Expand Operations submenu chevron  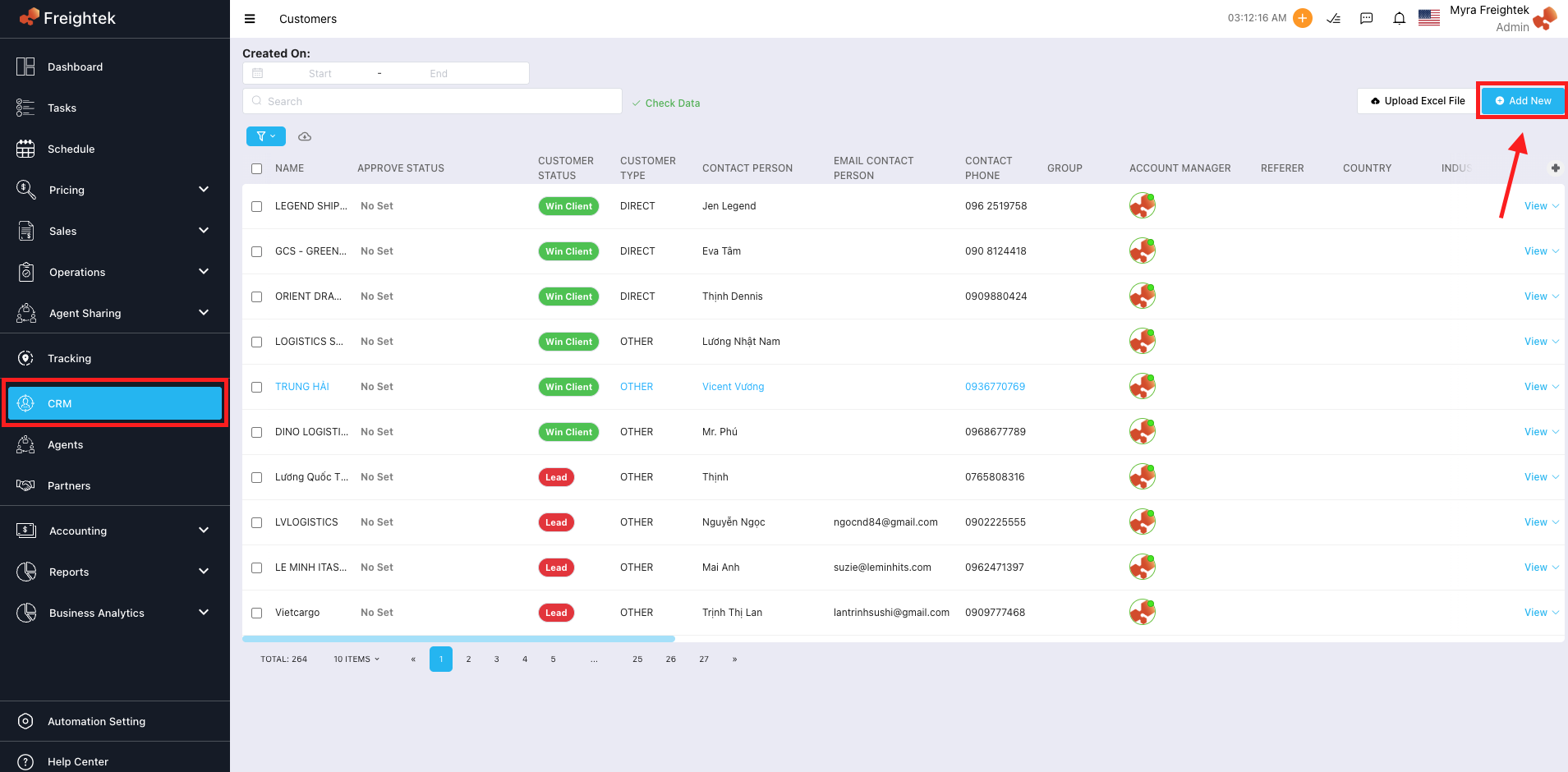[x=204, y=272]
